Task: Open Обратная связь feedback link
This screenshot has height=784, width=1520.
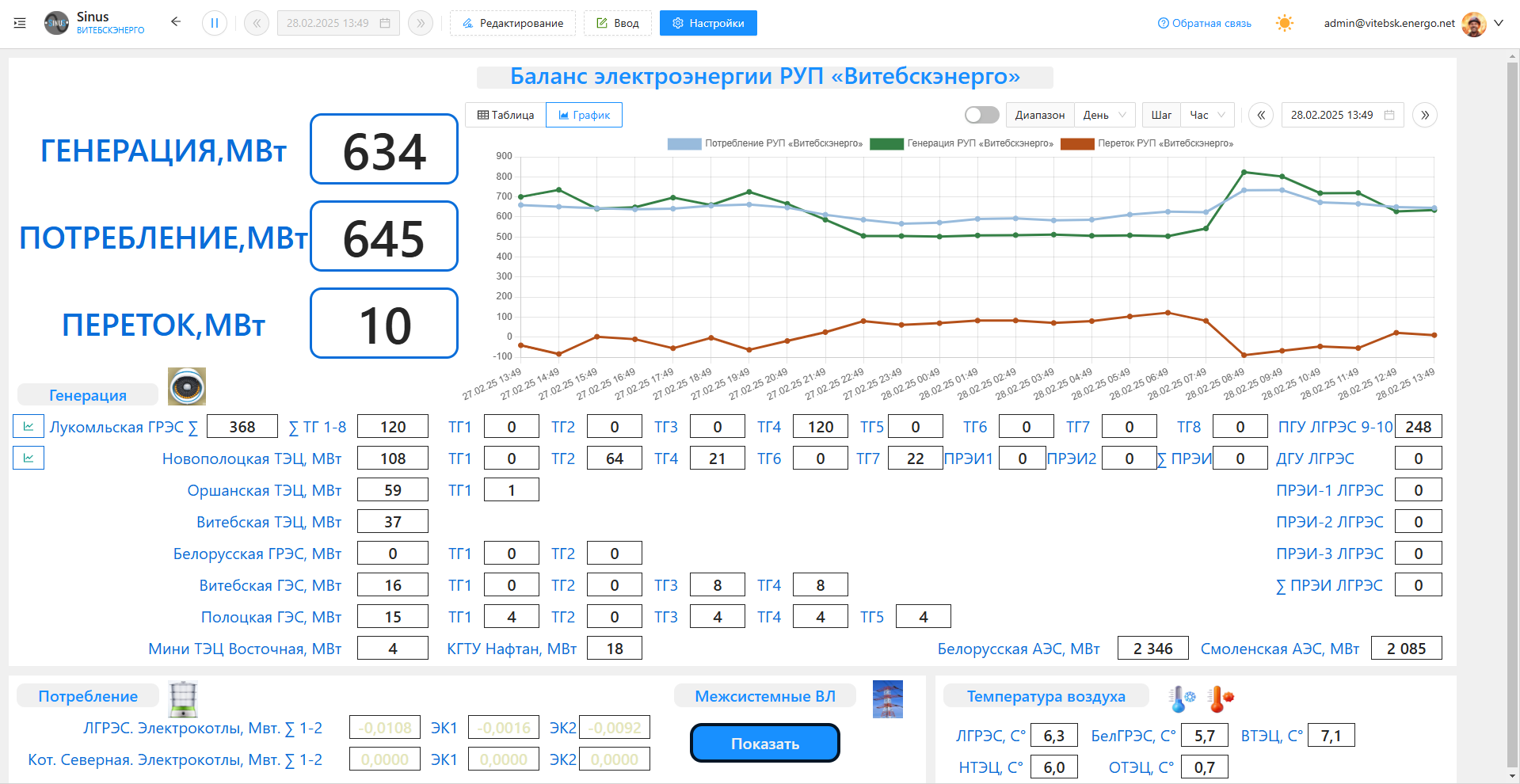Action: (x=1204, y=23)
